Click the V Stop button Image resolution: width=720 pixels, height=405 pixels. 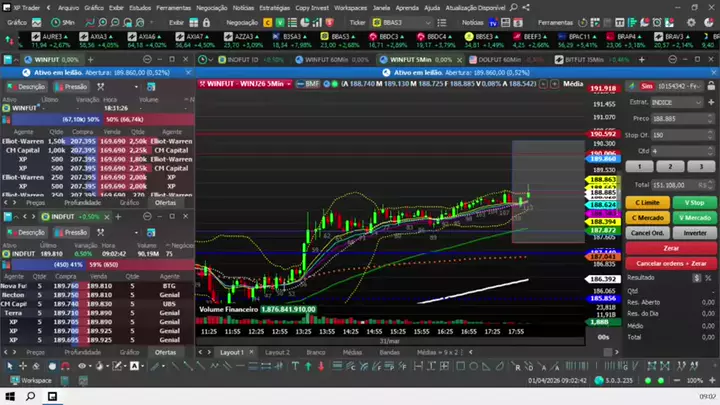694,202
